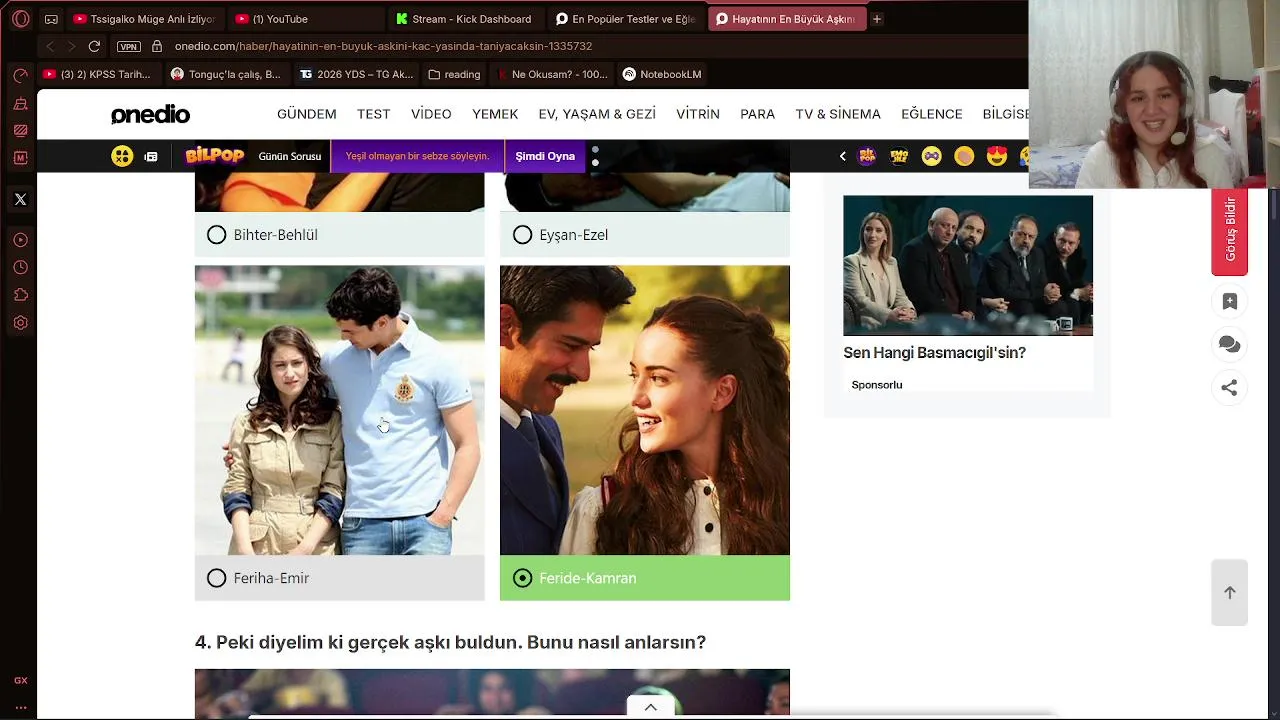Open GX Control speedometer icon in sidebar
1280x720 pixels.
(20, 75)
